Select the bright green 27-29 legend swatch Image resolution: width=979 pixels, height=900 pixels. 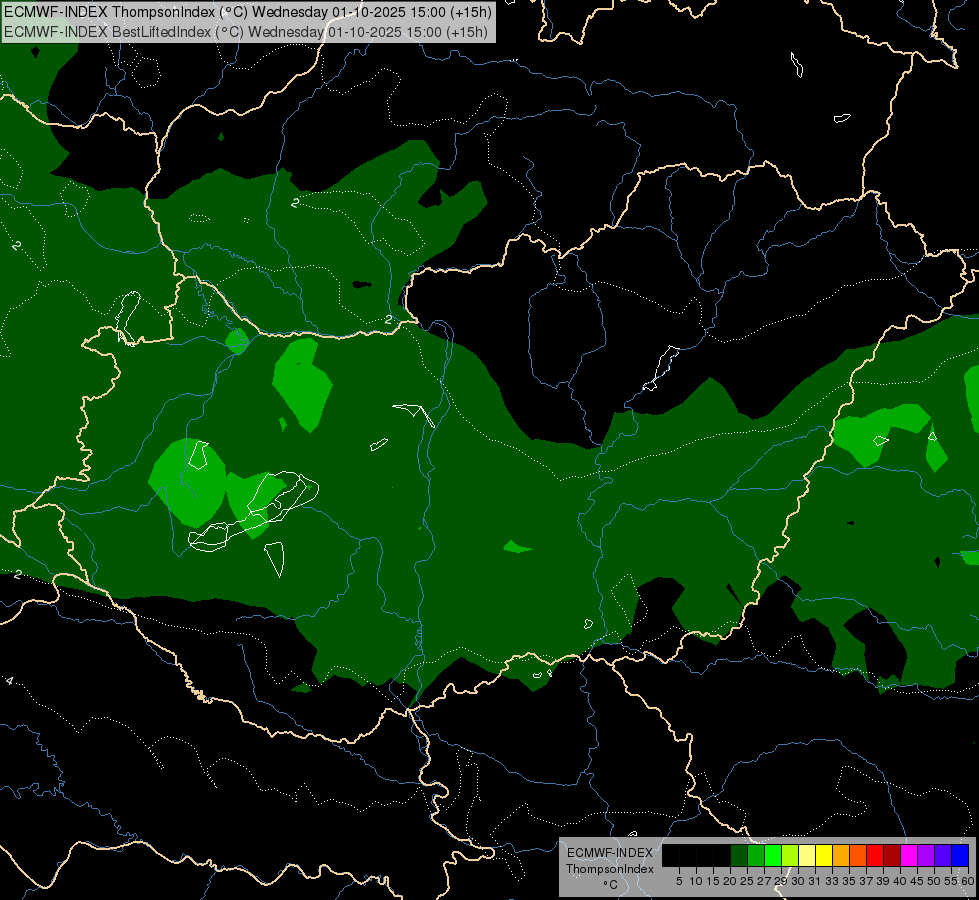click(773, 855)
